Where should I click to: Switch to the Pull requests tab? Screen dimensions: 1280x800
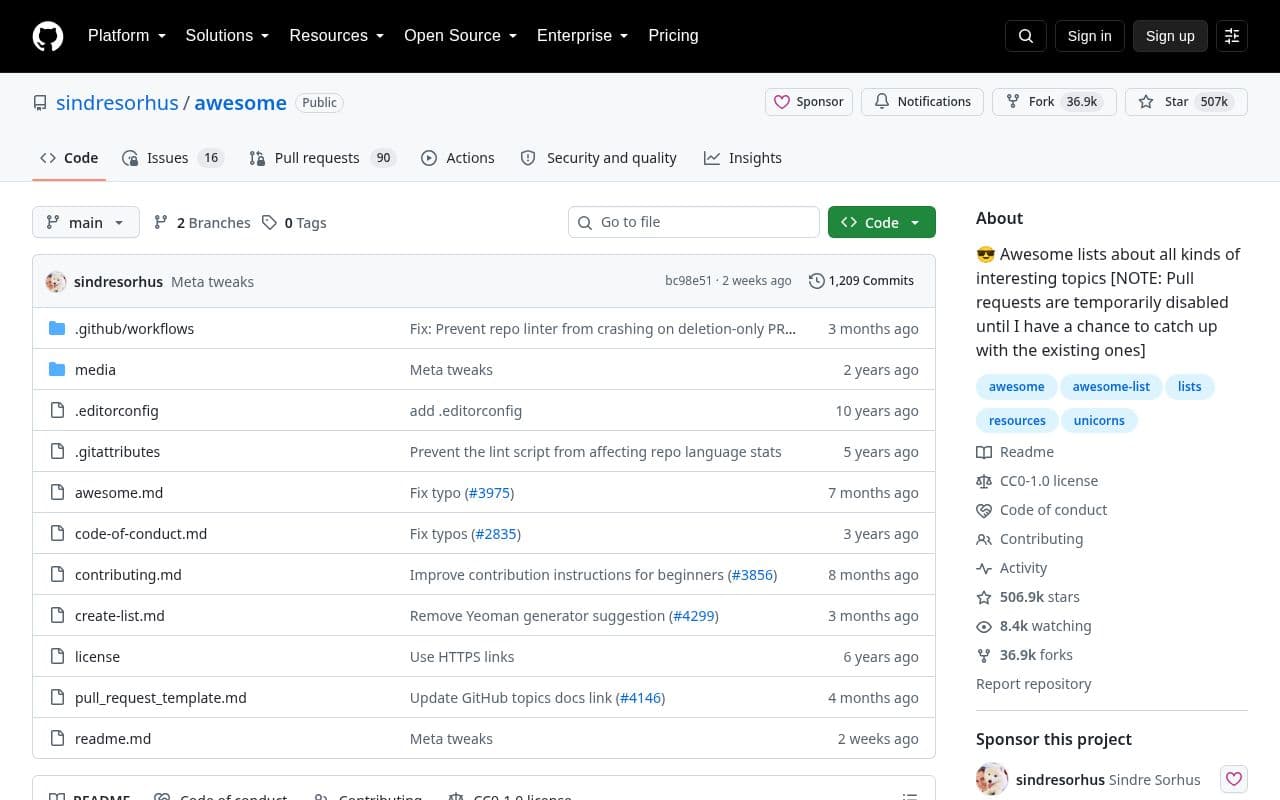[322, 158]
